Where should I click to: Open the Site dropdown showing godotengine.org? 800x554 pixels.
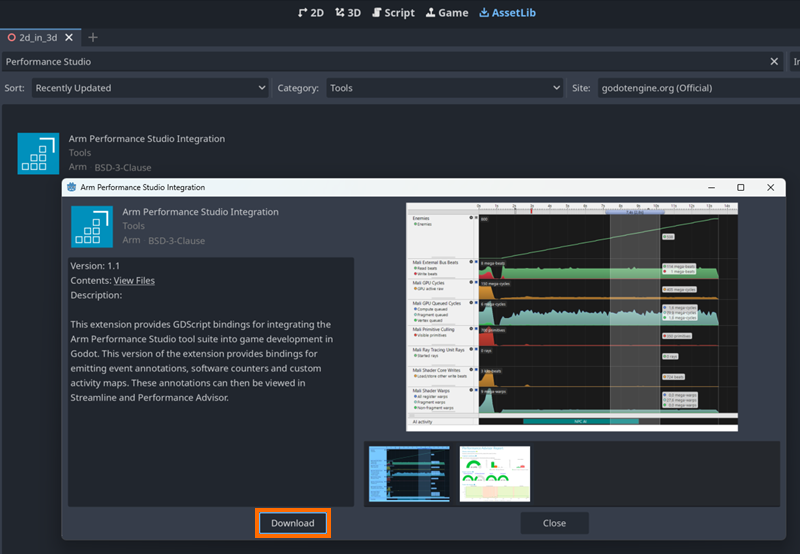pyautogui.click(x=698, y=88)
